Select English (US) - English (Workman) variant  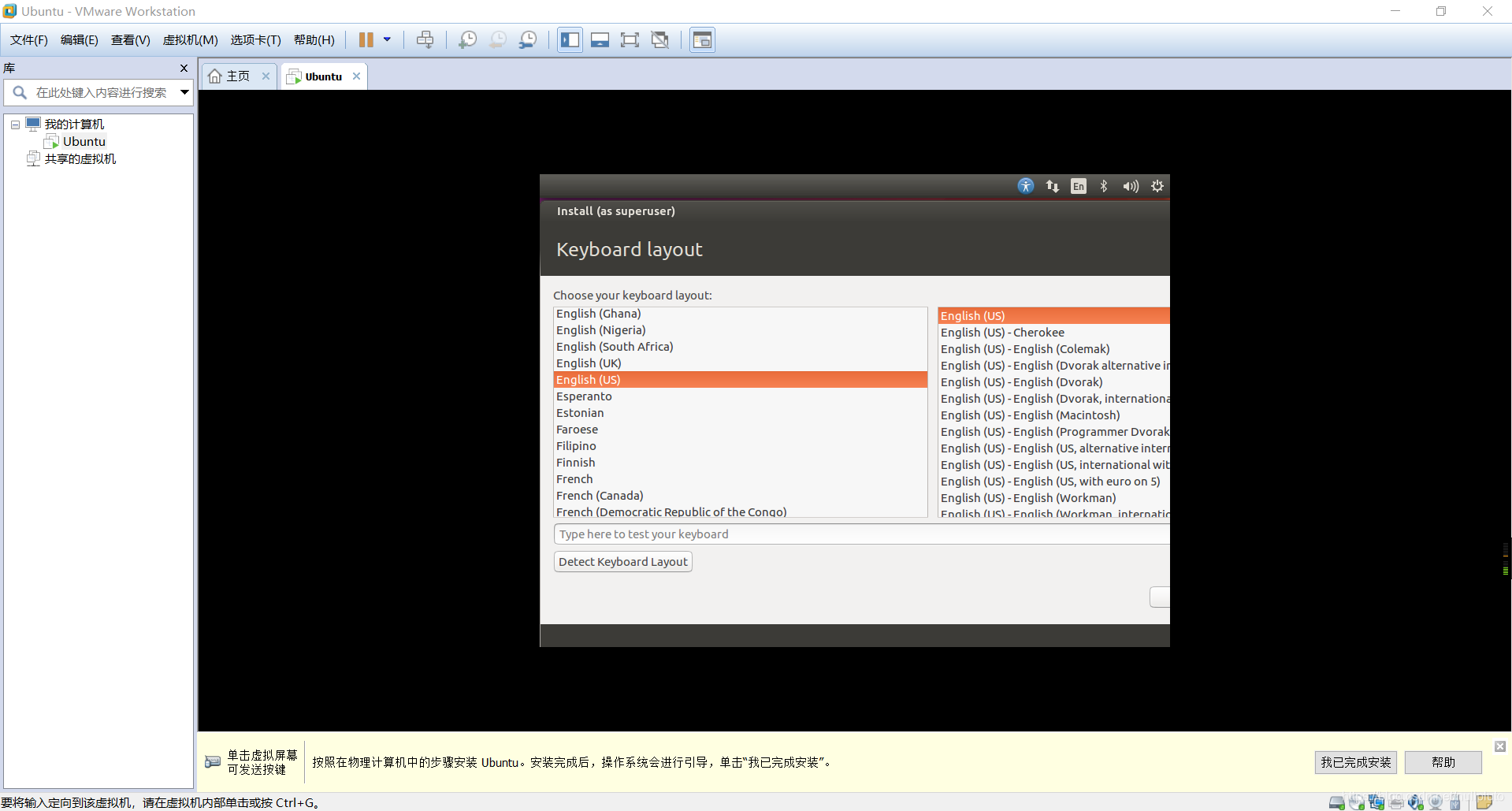[x=1053, y=498]
